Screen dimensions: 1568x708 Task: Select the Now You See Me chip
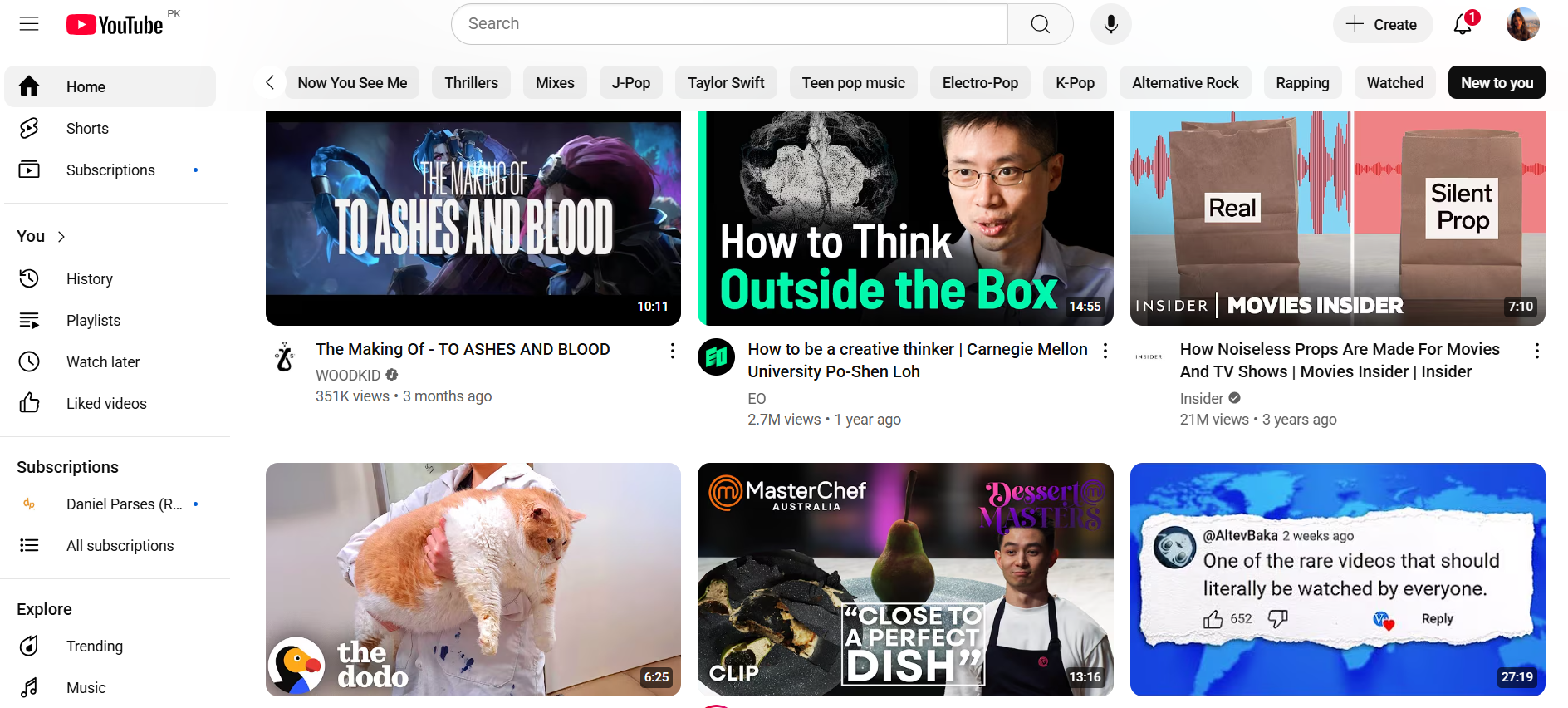point(352,82)
